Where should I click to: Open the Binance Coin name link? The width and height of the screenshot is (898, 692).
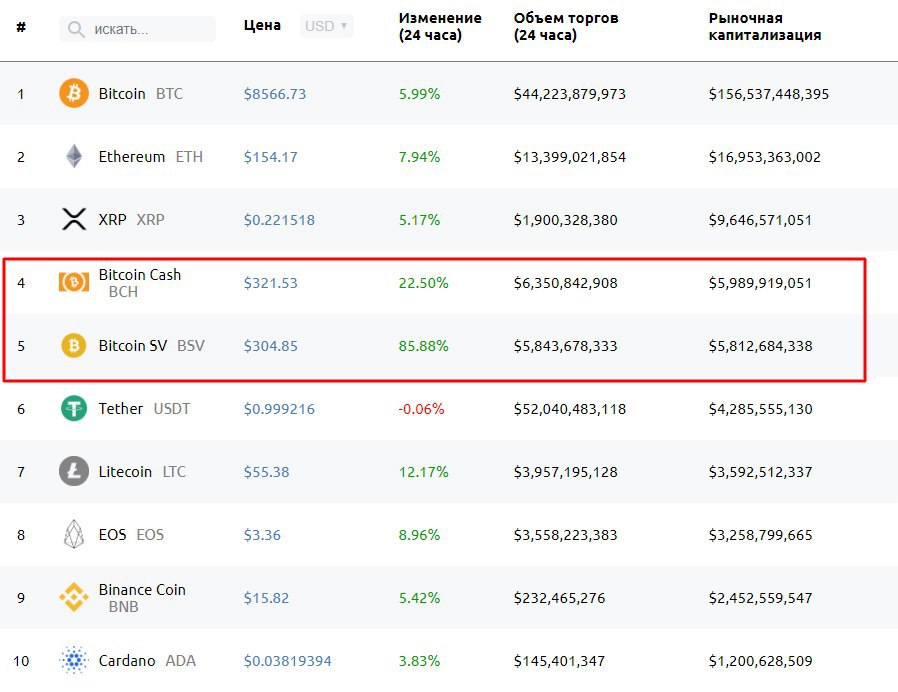142,589
